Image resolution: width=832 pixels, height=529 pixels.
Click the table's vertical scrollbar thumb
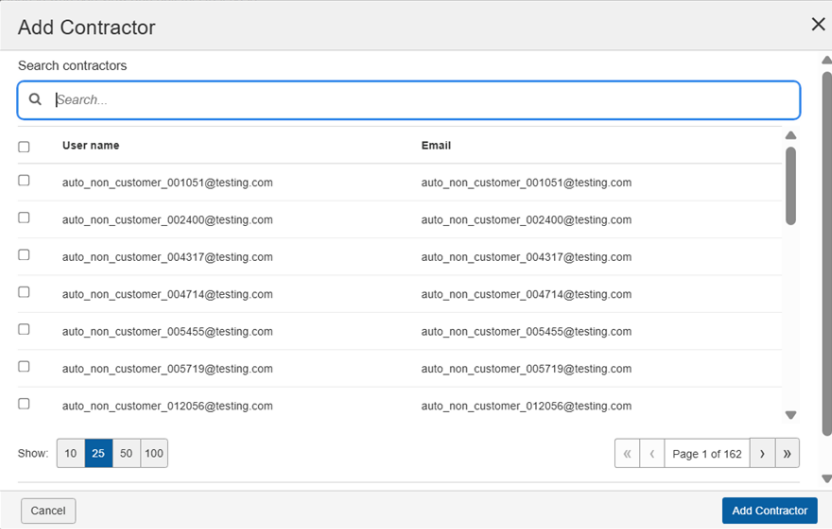pos(790,186)
